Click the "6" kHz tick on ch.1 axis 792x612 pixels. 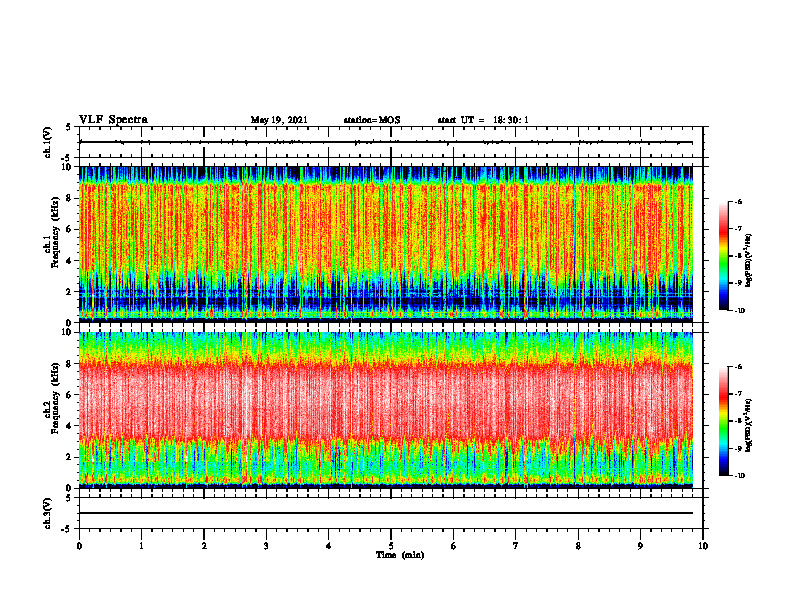pyautogui.click(x=69, y=229)
